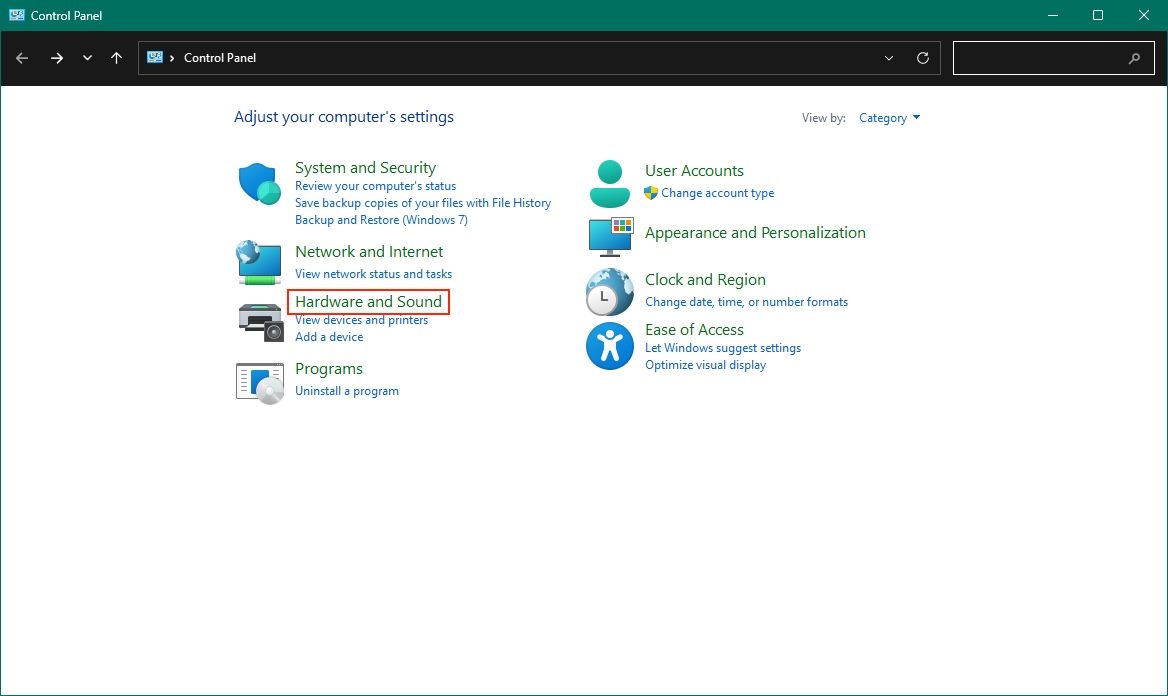Click the System and Security shield icon
The height and width of the screenshot is (696, 1168).
click(260, 185)
